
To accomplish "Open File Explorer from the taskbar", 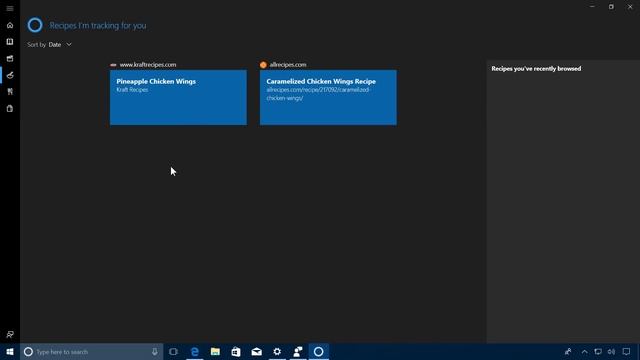I will 215,352.
